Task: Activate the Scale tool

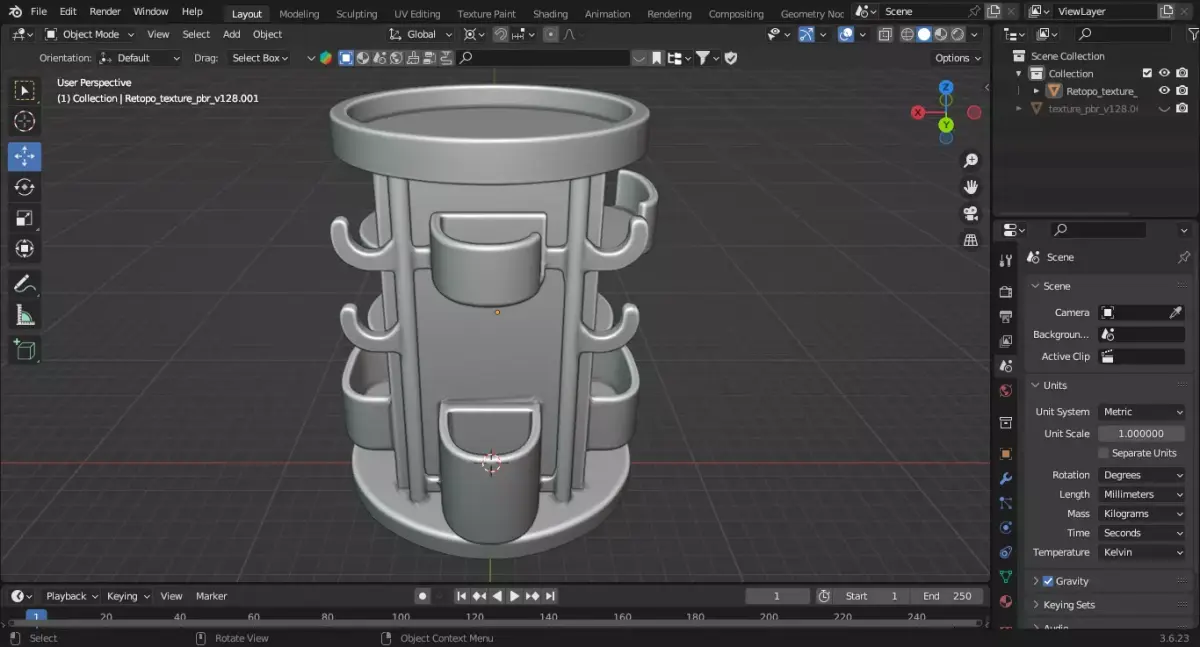Action: 25,218
